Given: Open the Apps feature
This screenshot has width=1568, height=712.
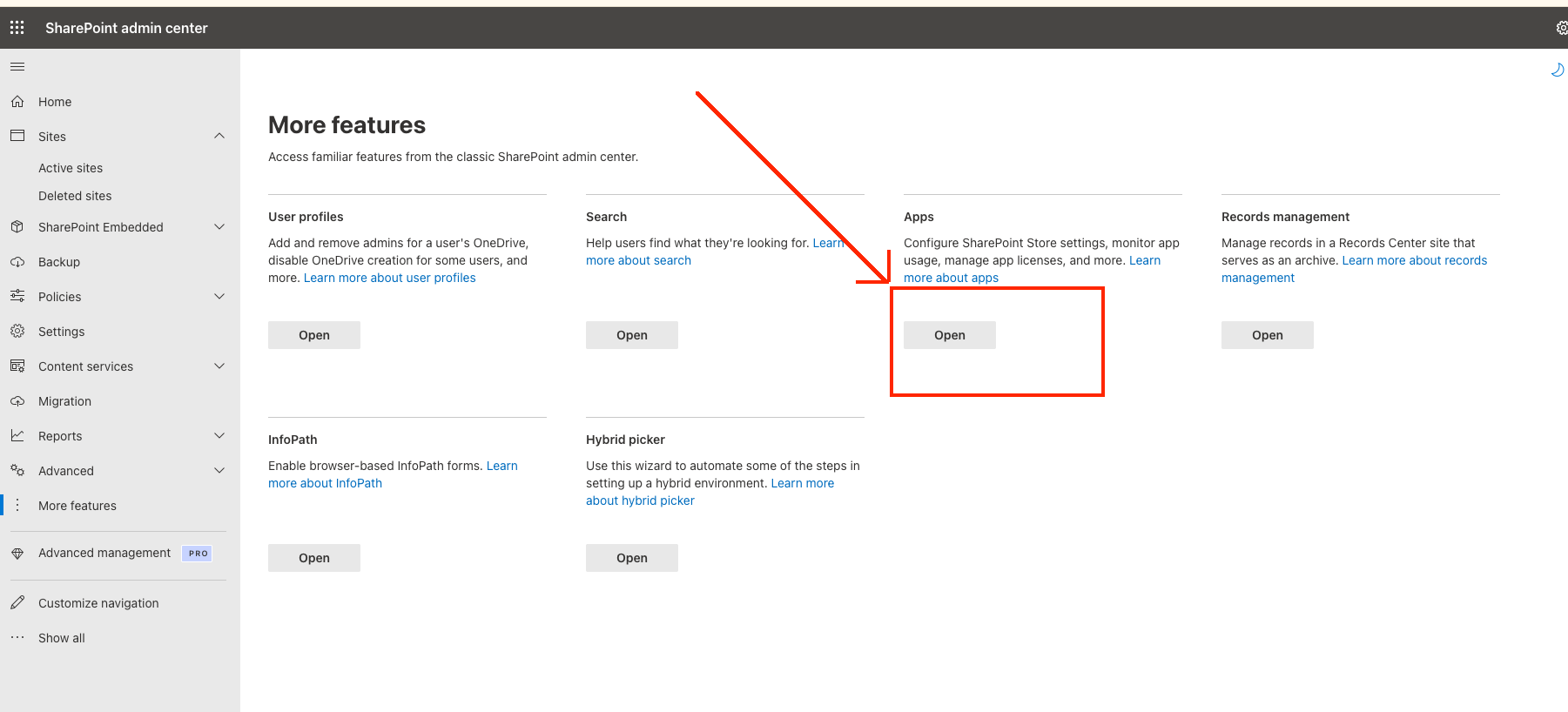Looking at the screenshot, I should pos(950,335).
